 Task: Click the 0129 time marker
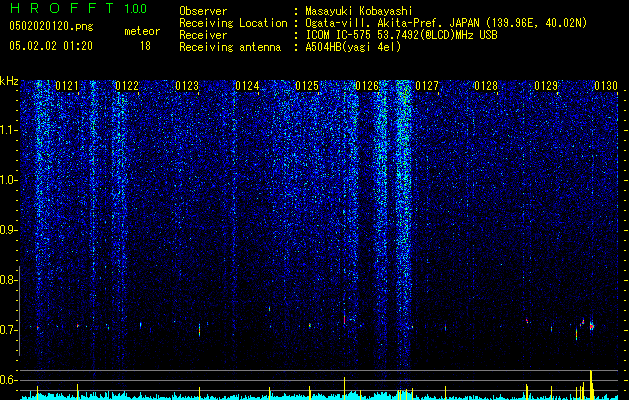click(x=546, y=86)
